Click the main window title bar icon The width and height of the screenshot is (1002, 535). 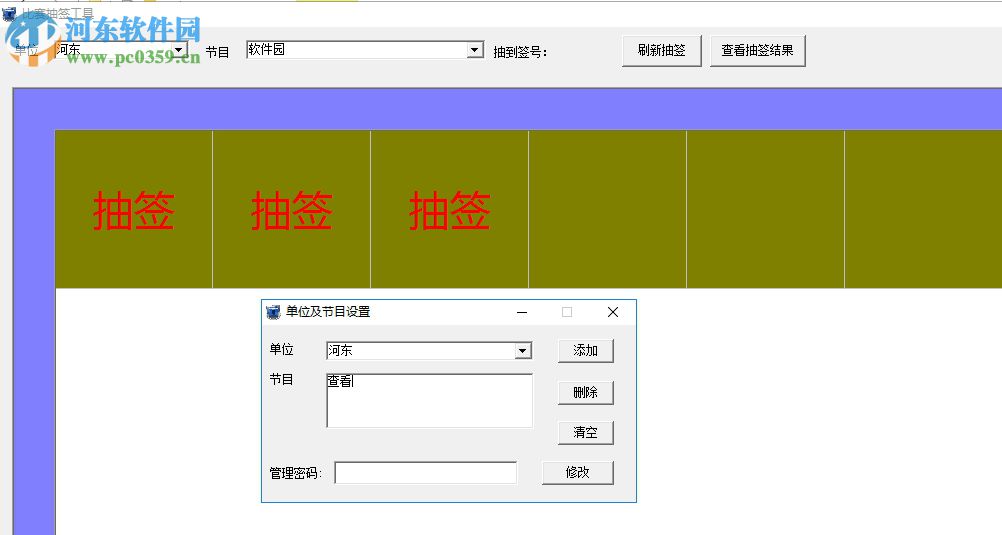point(9,13)
